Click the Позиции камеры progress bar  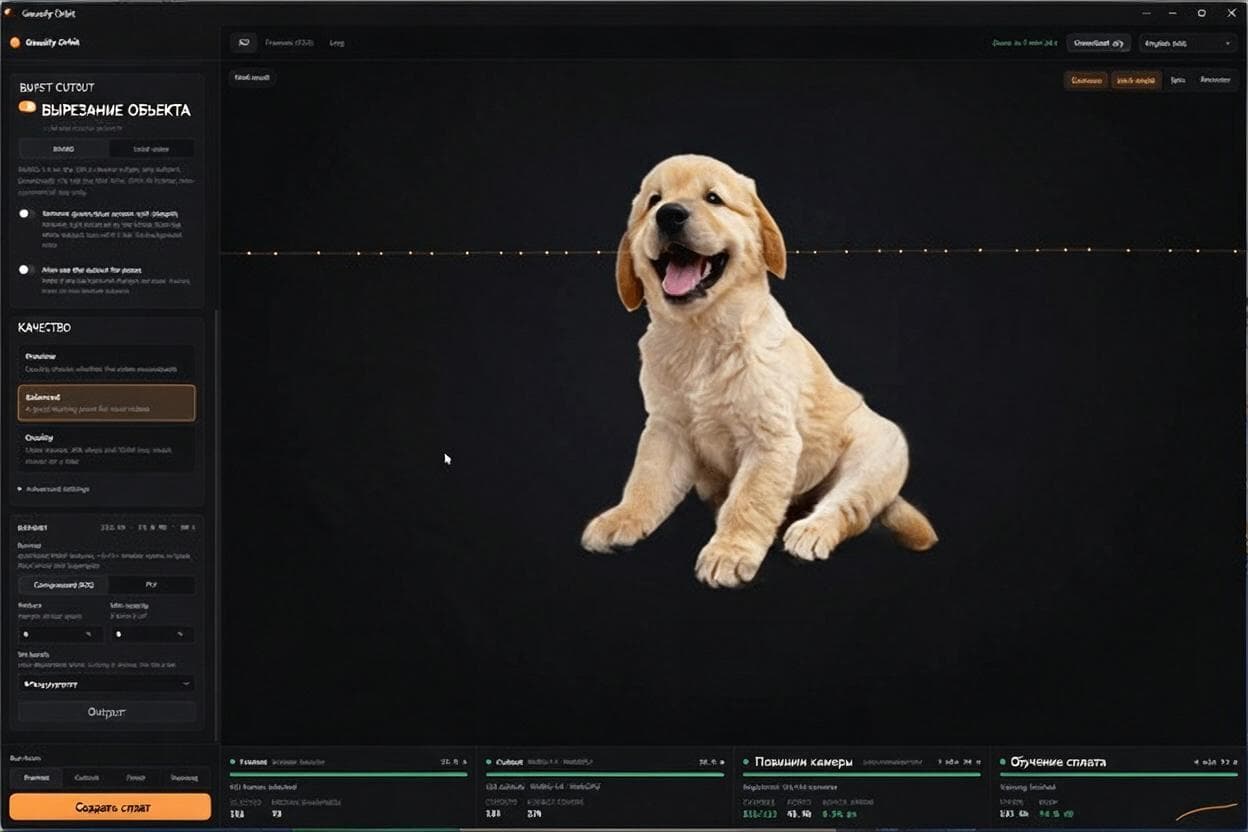862,773
